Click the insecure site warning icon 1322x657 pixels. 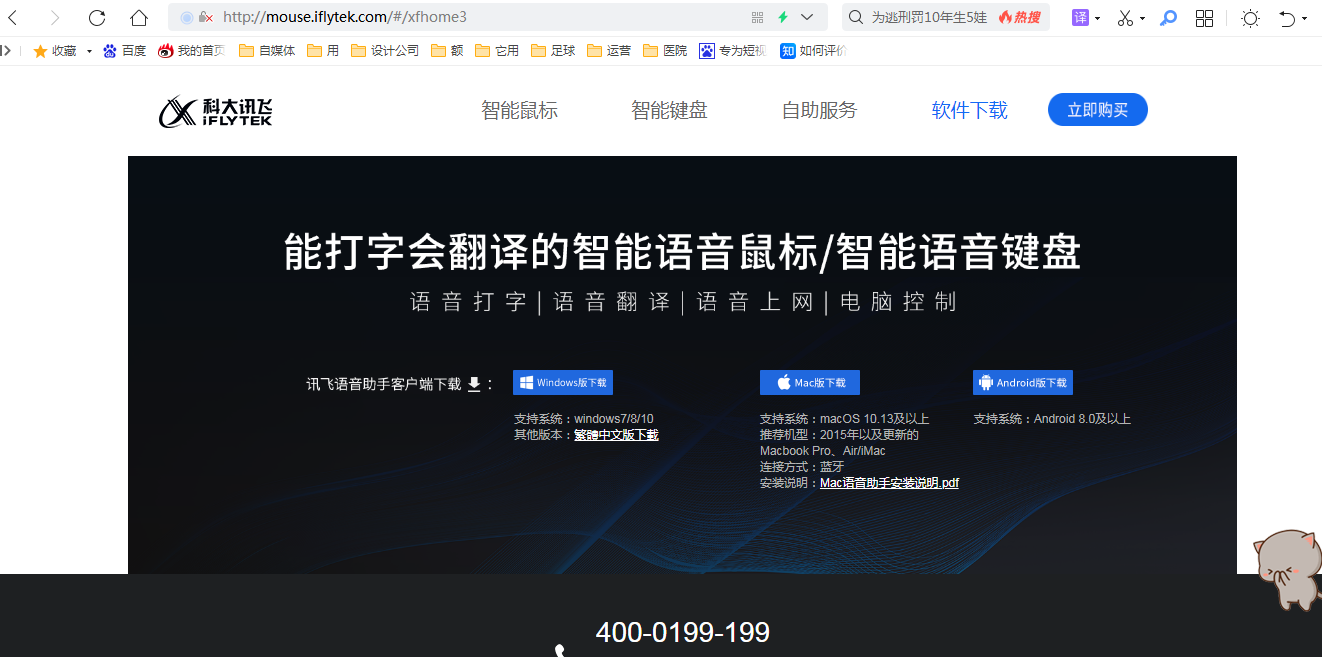206,17
